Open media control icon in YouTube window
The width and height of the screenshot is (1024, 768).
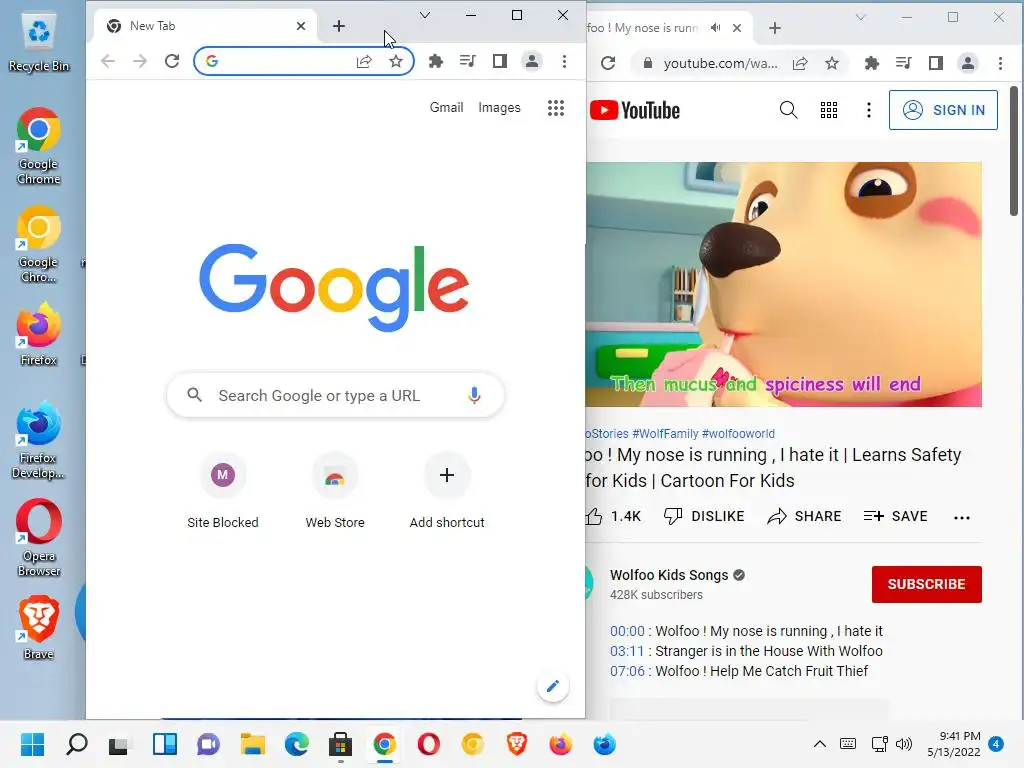tap(904, 63)
